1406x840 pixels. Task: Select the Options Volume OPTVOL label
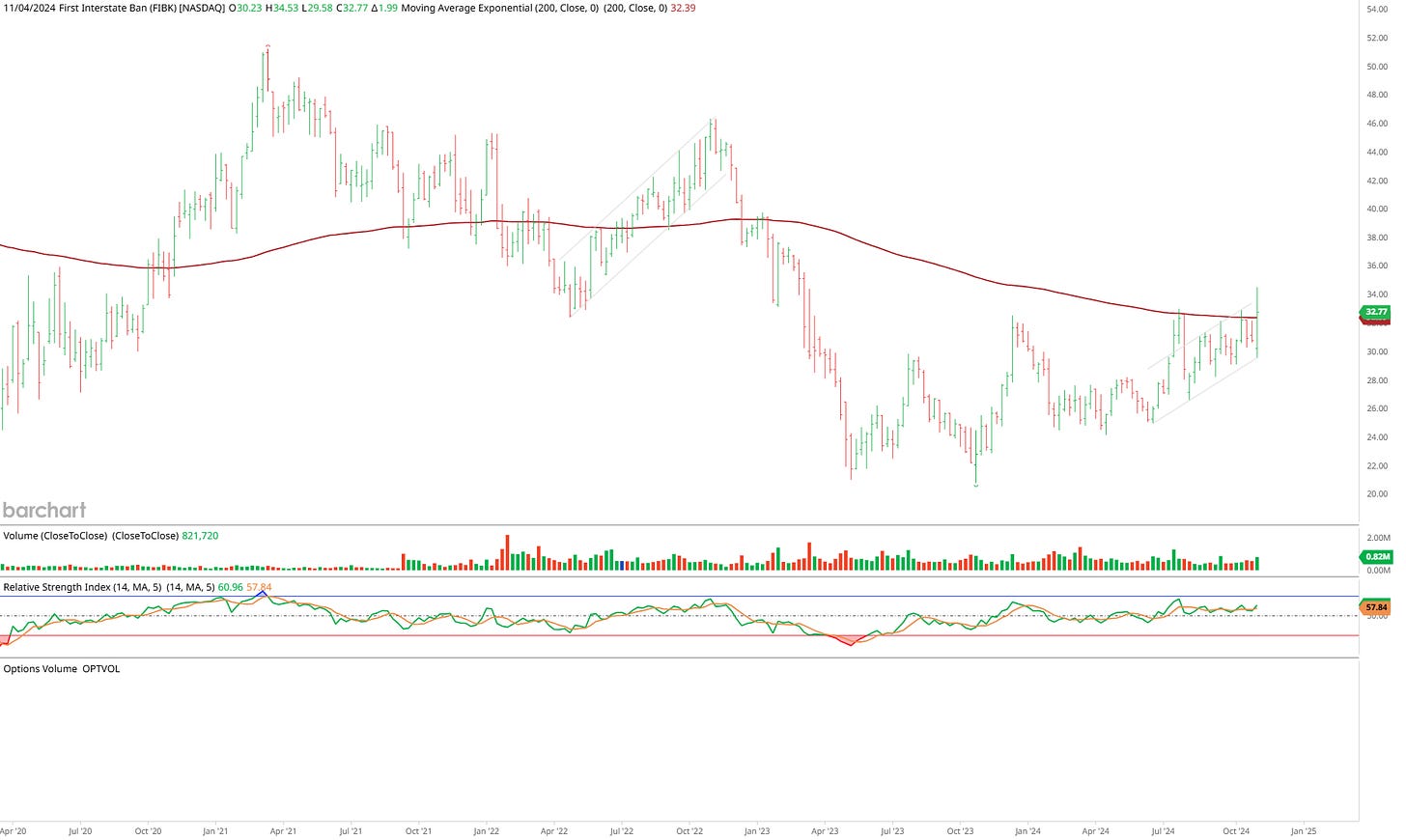tap(62, 668)
